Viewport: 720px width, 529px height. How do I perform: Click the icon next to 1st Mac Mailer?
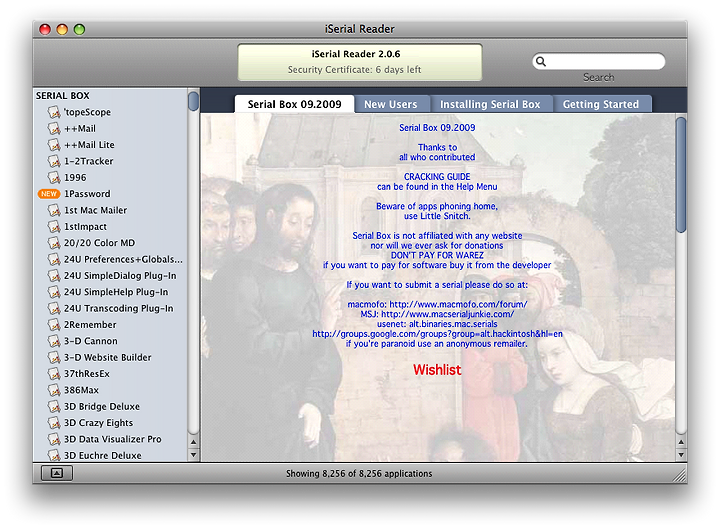coord(54,210)
